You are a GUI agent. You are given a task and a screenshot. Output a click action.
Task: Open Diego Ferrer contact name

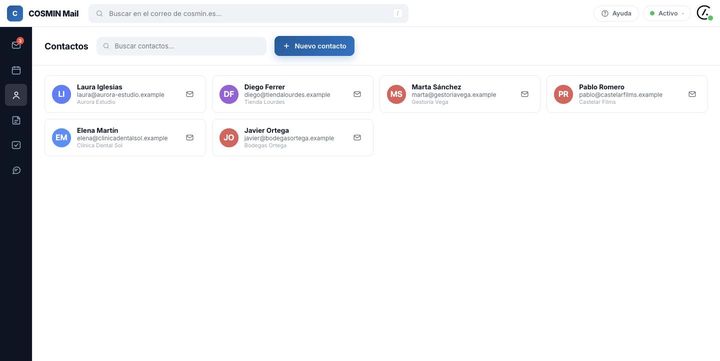(264, 87)
